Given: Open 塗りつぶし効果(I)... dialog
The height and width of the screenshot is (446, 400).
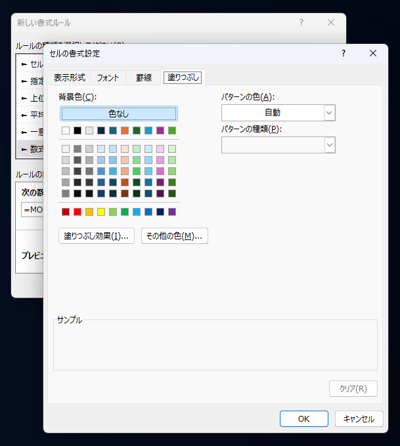Looking at the screenshot, I should point(96,236).
